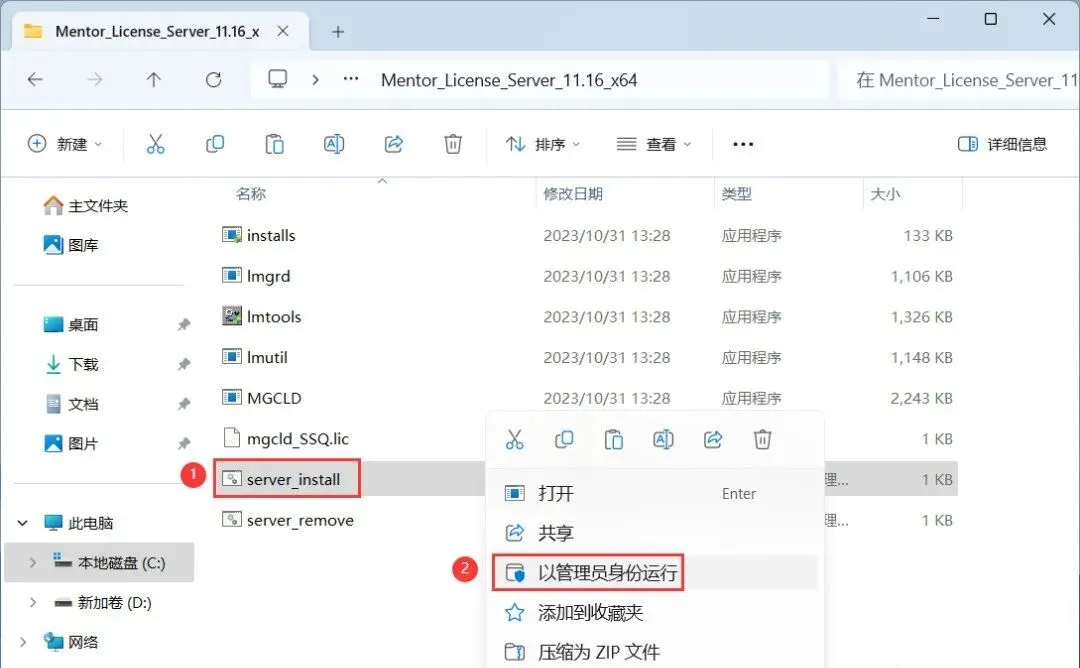Screen dimensions: 1080x668
Task: Click the pin icon beside 下载
Action: [x=183, y=364]
